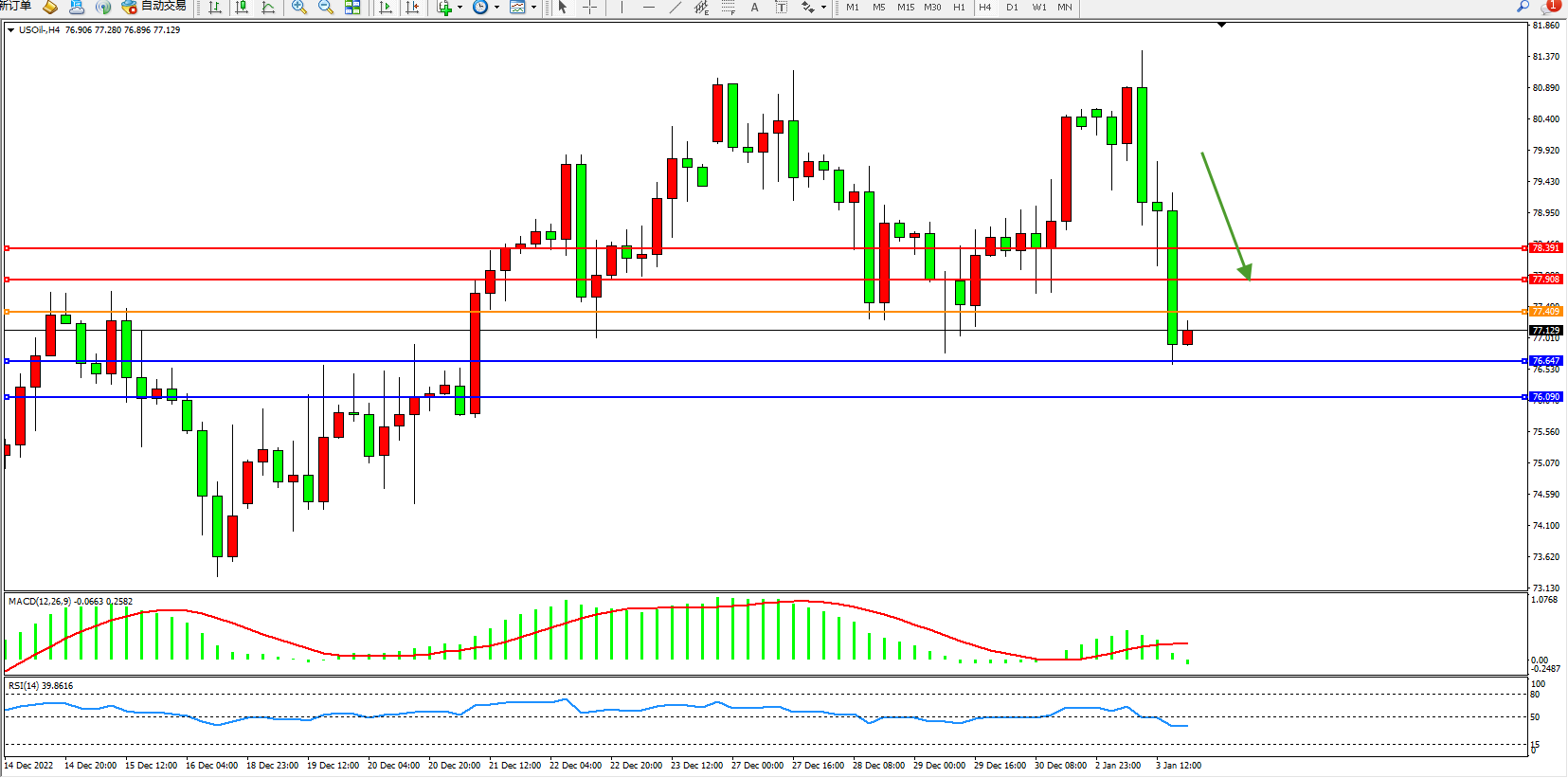Open the chart templates dropdown arrow

click(533, 8)
